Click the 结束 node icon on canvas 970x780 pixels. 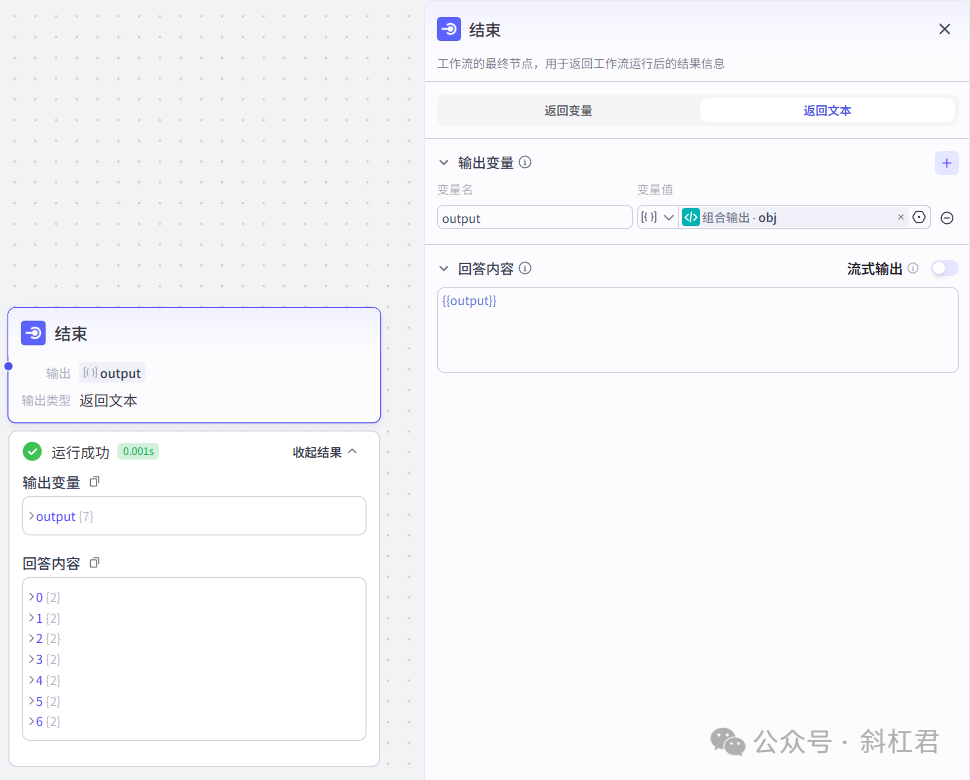[x=33, y=333]
